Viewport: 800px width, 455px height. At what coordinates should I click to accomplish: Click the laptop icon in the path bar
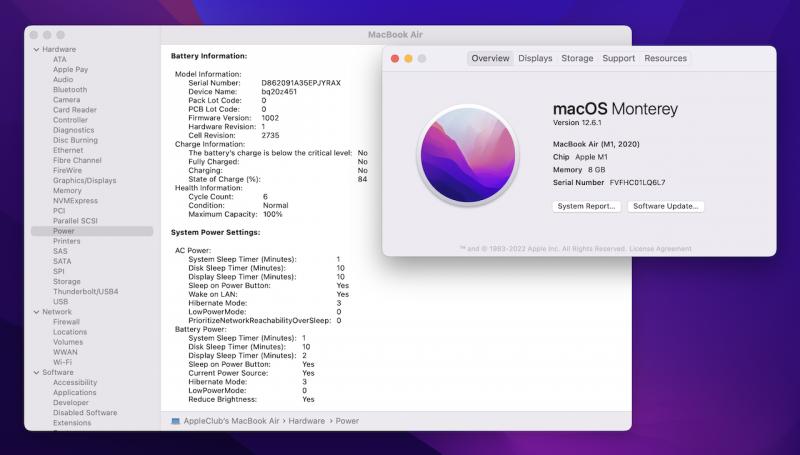click(x=176, y=421)
